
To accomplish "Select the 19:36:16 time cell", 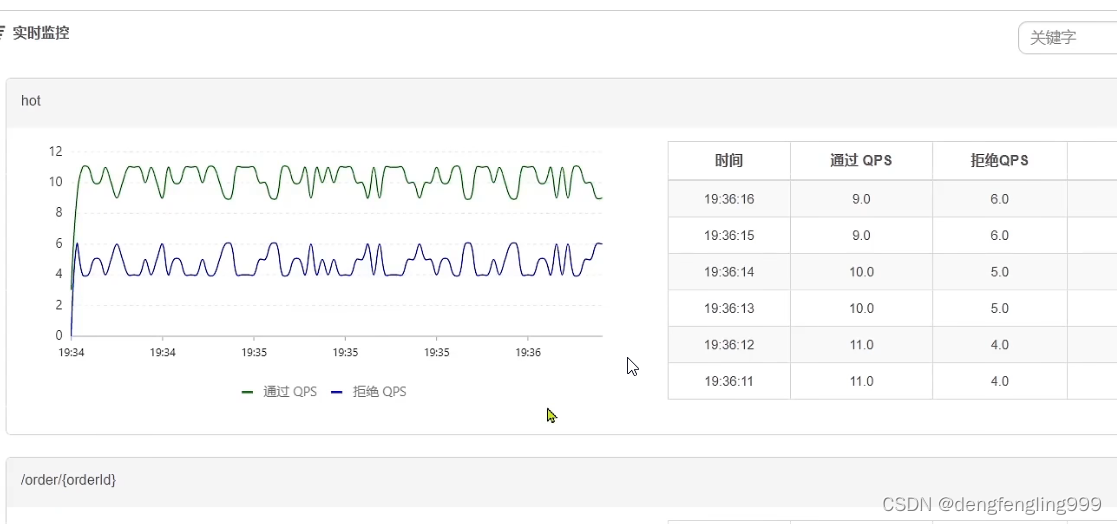I will pos(729,199).
